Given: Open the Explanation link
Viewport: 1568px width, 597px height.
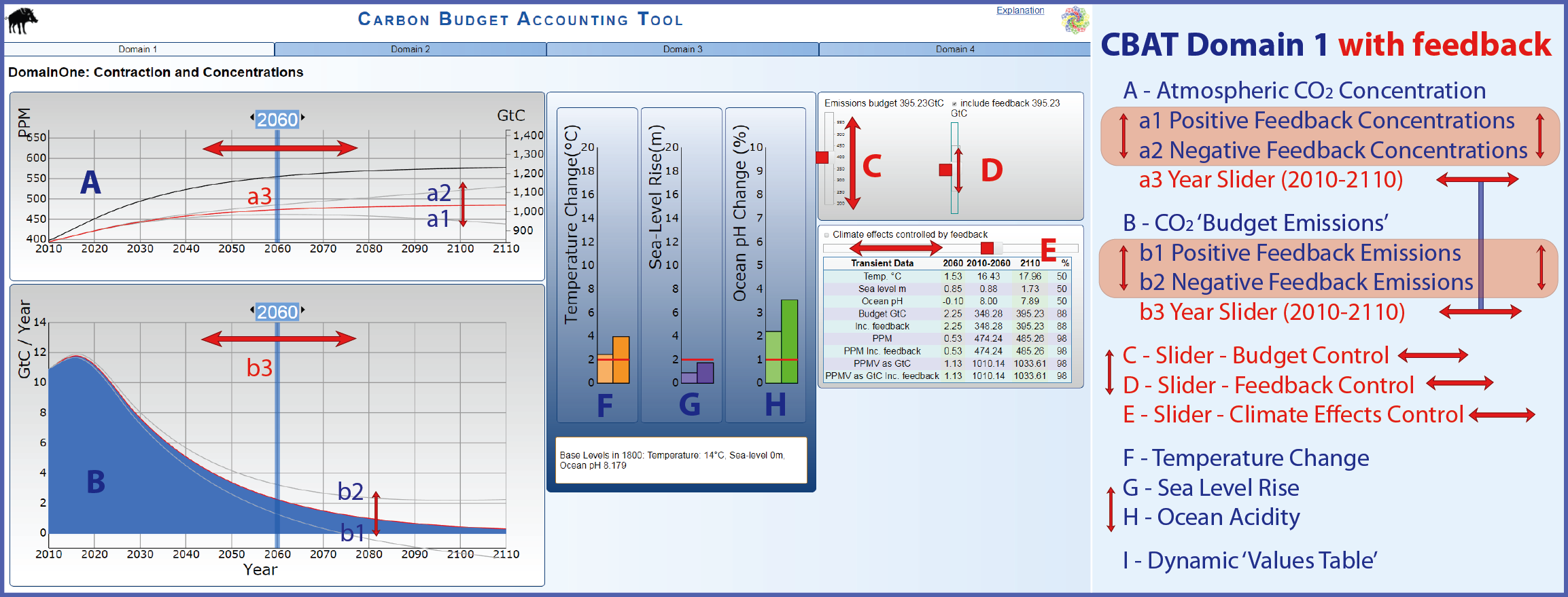Looking at the screenshot, I should (x=1020, y=10).
